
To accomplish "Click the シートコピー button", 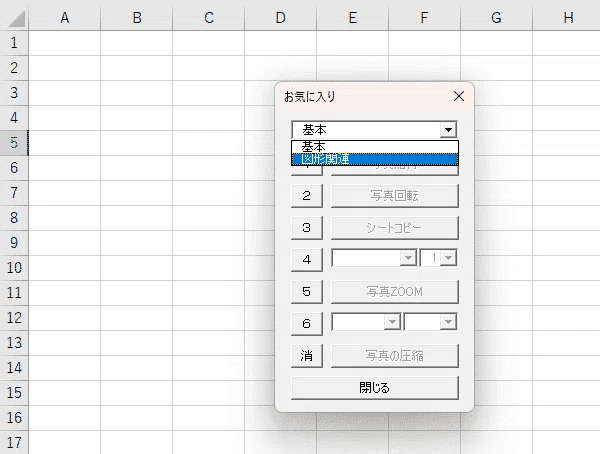I will tap(395, 228).
